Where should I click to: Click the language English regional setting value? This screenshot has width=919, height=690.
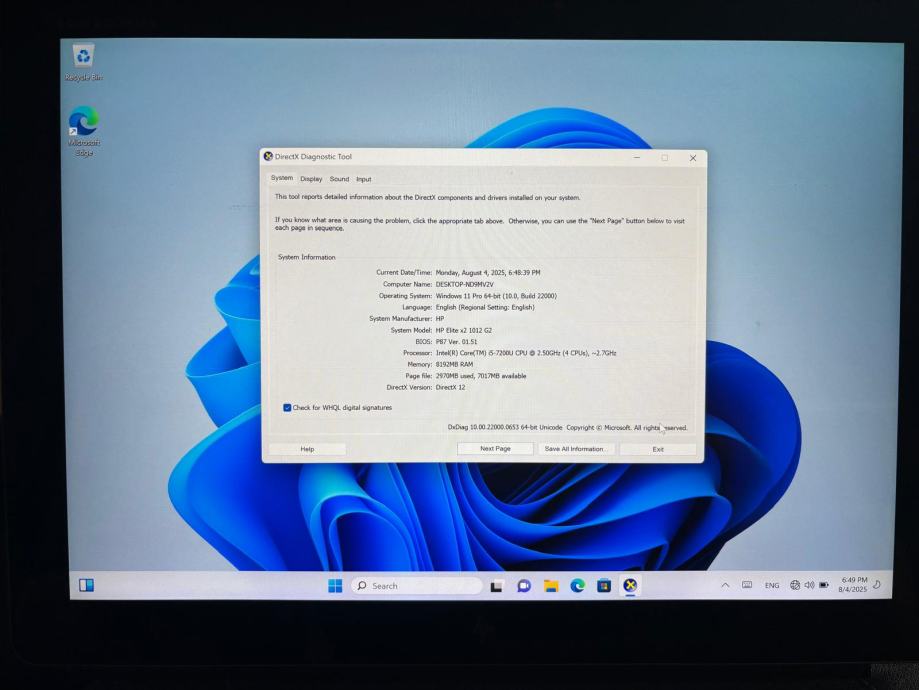click(x=485, y=307)
